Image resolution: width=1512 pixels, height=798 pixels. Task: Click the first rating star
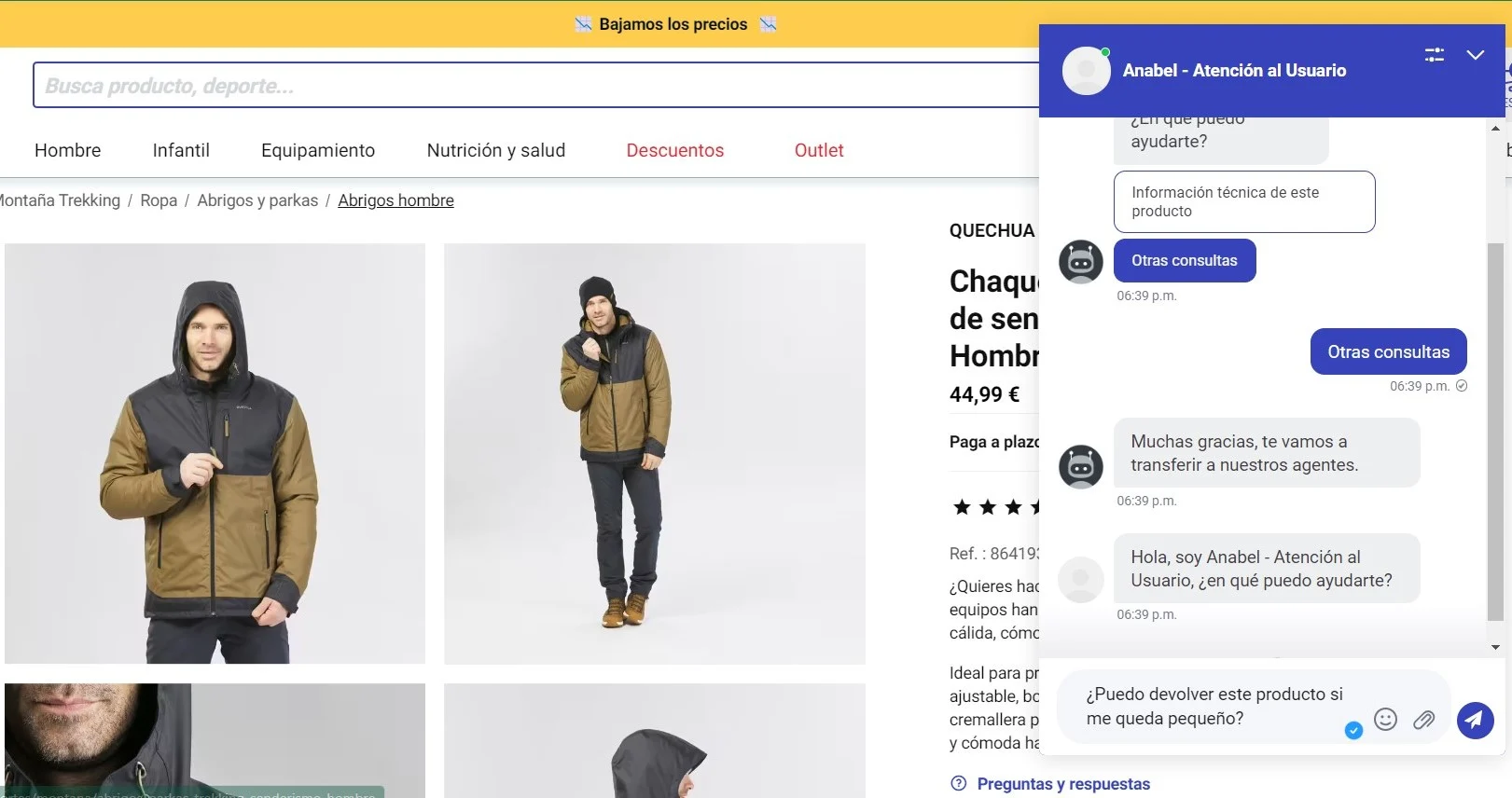coord(962,507)
